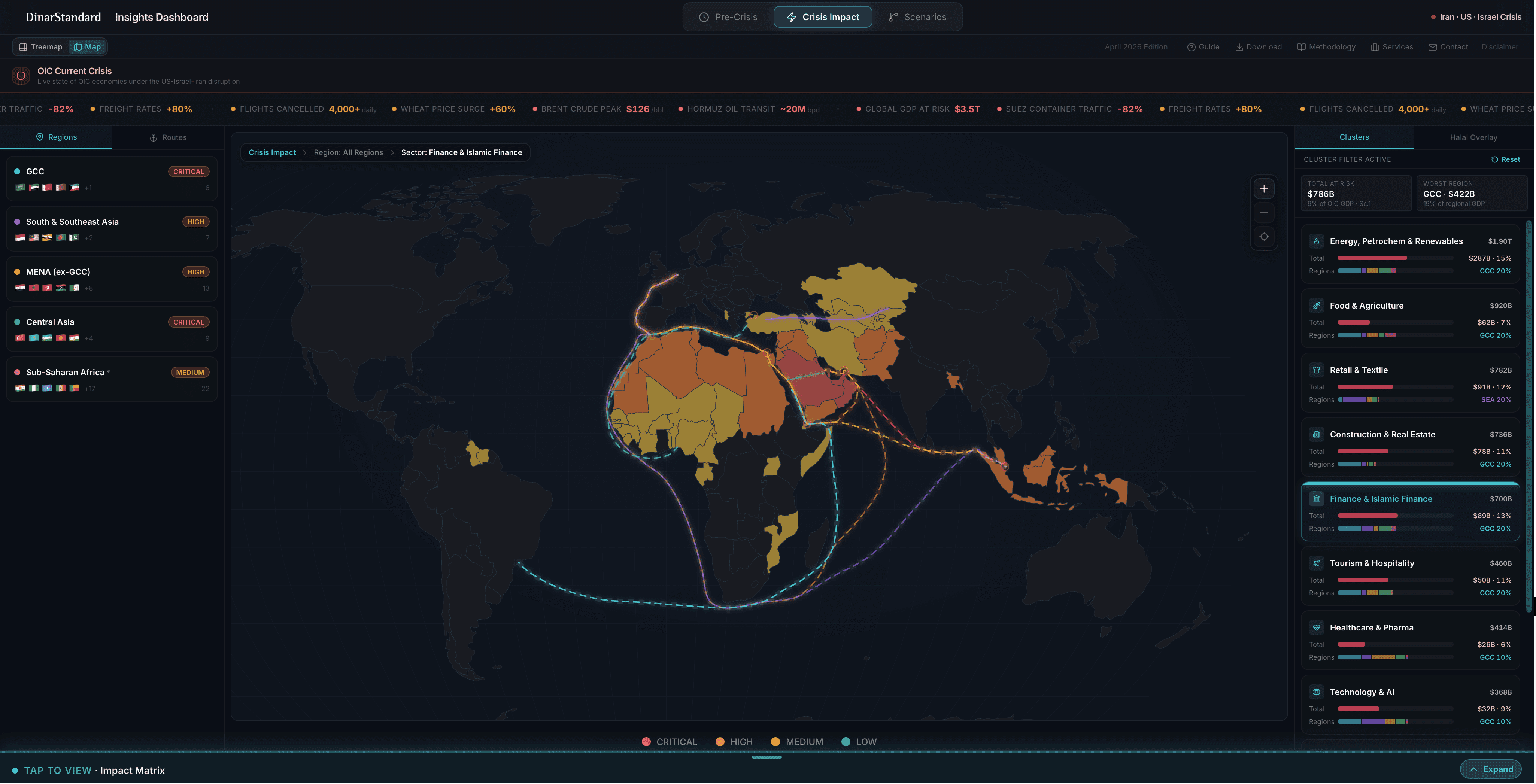The height and width of the screenshot is (784, 1536).
Task: Click the Energy, Petrochem & Renewables flame icon
Action: coord(1316,241)
